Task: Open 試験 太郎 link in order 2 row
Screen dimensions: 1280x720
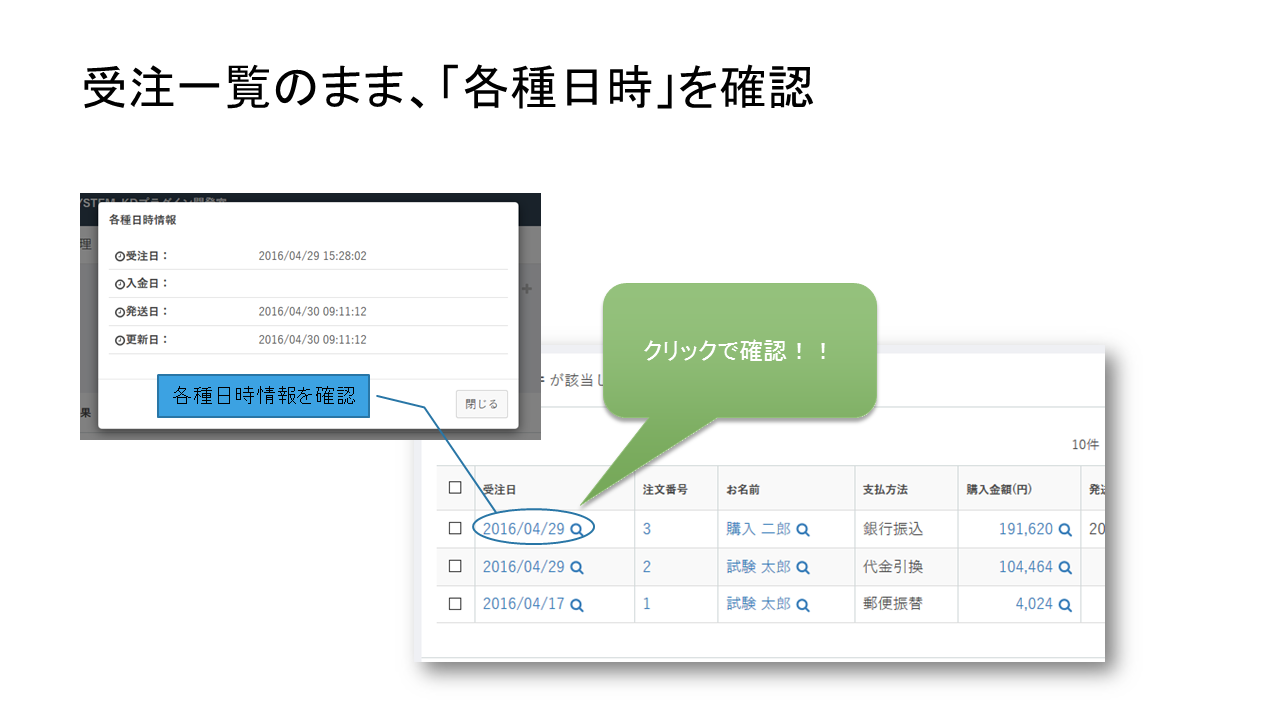Action: [758, 567]
